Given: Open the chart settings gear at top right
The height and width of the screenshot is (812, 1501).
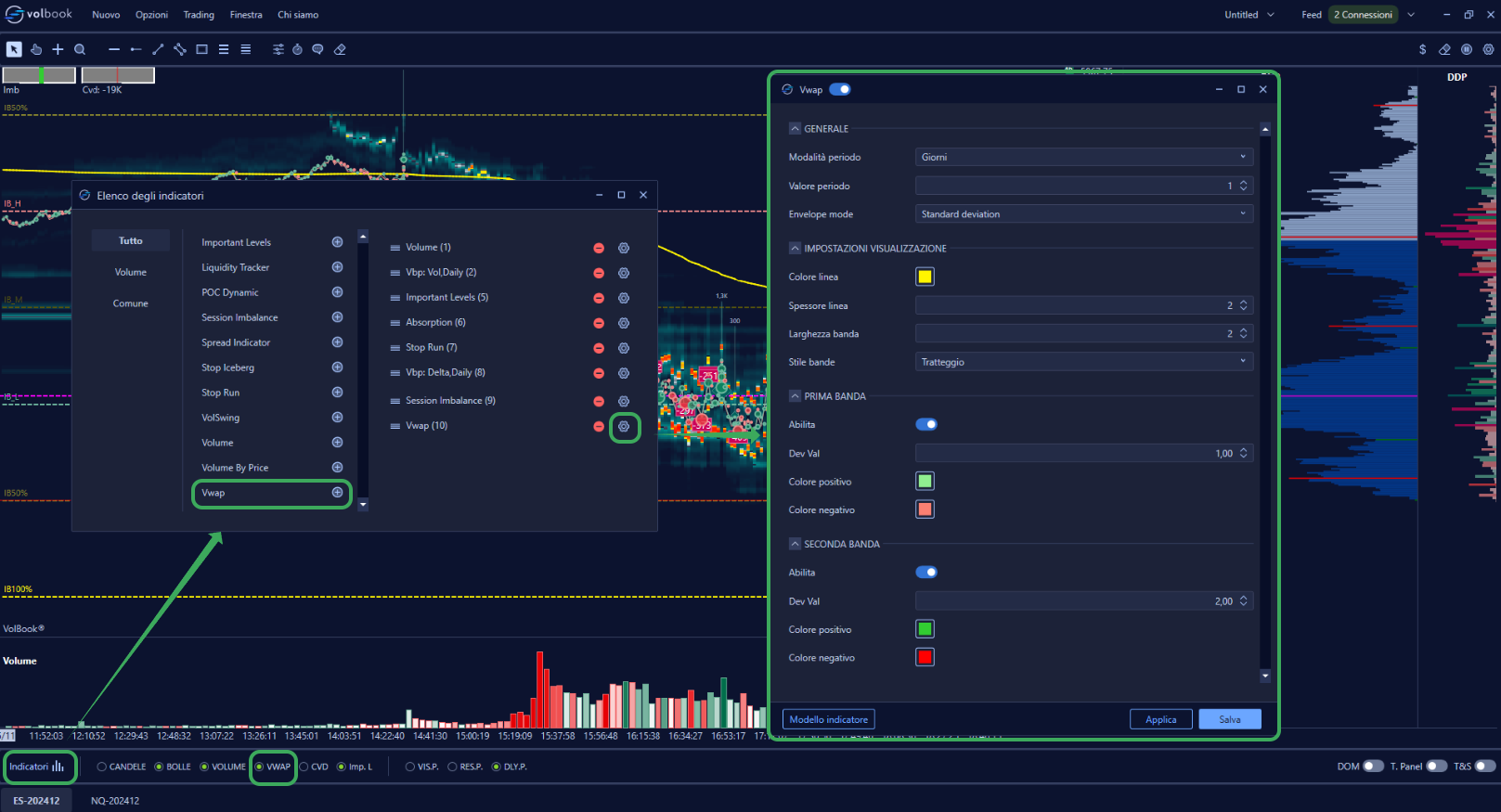Looking at the screenshot, I should coord(1488,49).
